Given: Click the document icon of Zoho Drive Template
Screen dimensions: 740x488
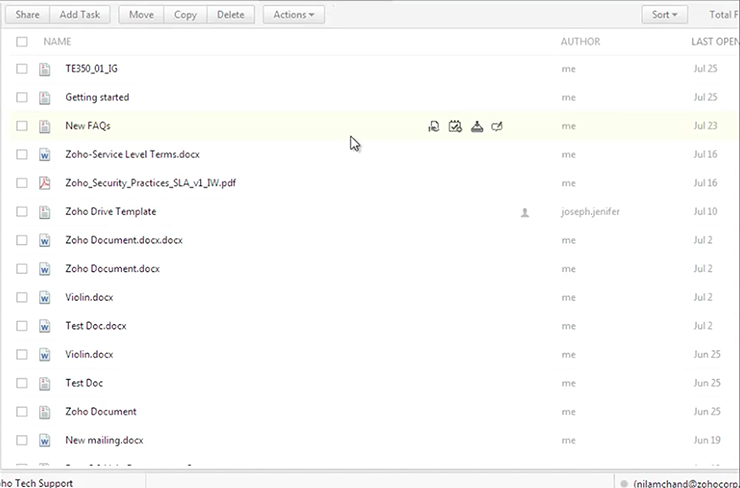Looking at the screenshot, I should pos(44,212).
